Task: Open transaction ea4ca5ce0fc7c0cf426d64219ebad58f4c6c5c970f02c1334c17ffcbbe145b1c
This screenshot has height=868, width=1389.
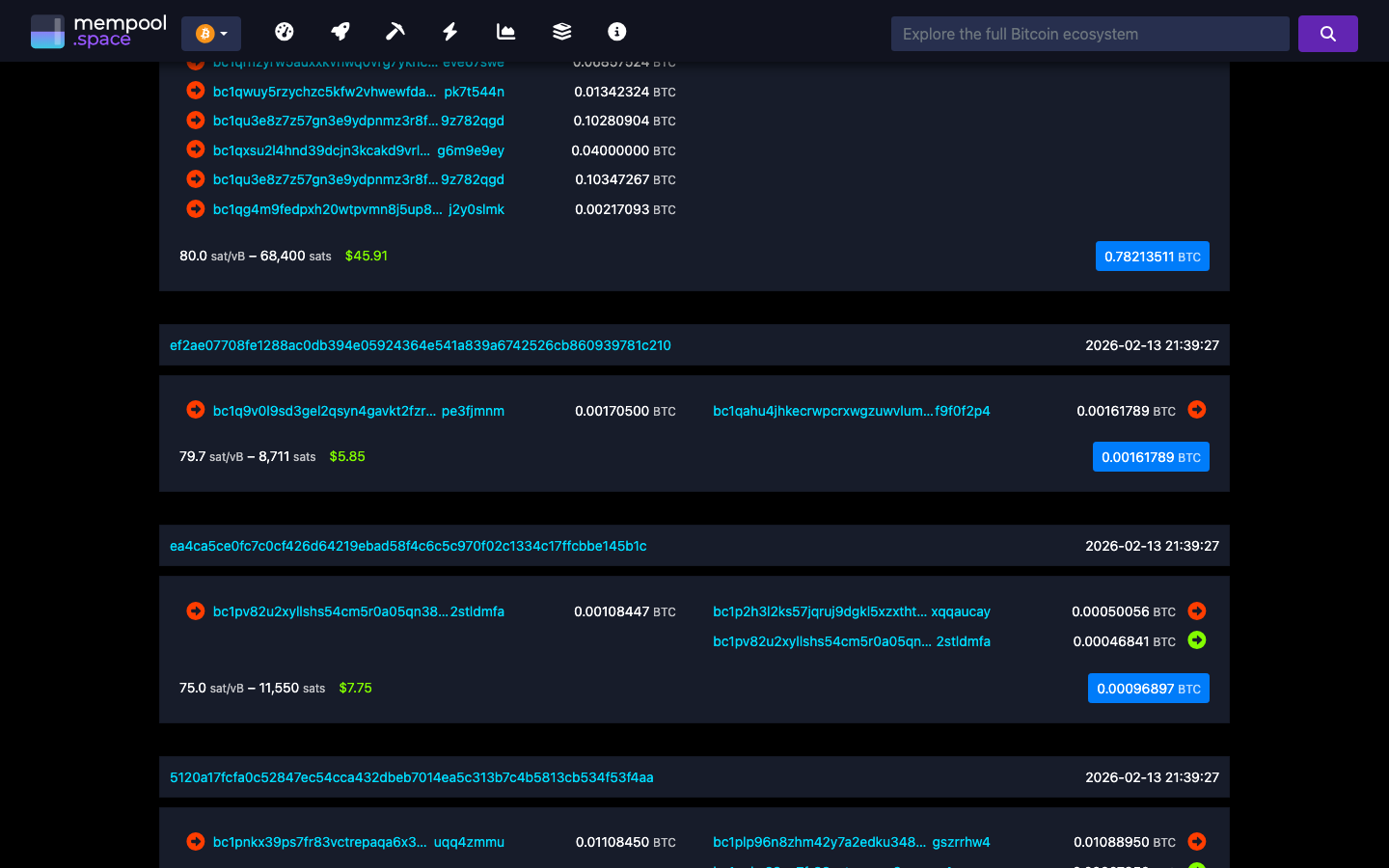Action: [x=409, y=545]
